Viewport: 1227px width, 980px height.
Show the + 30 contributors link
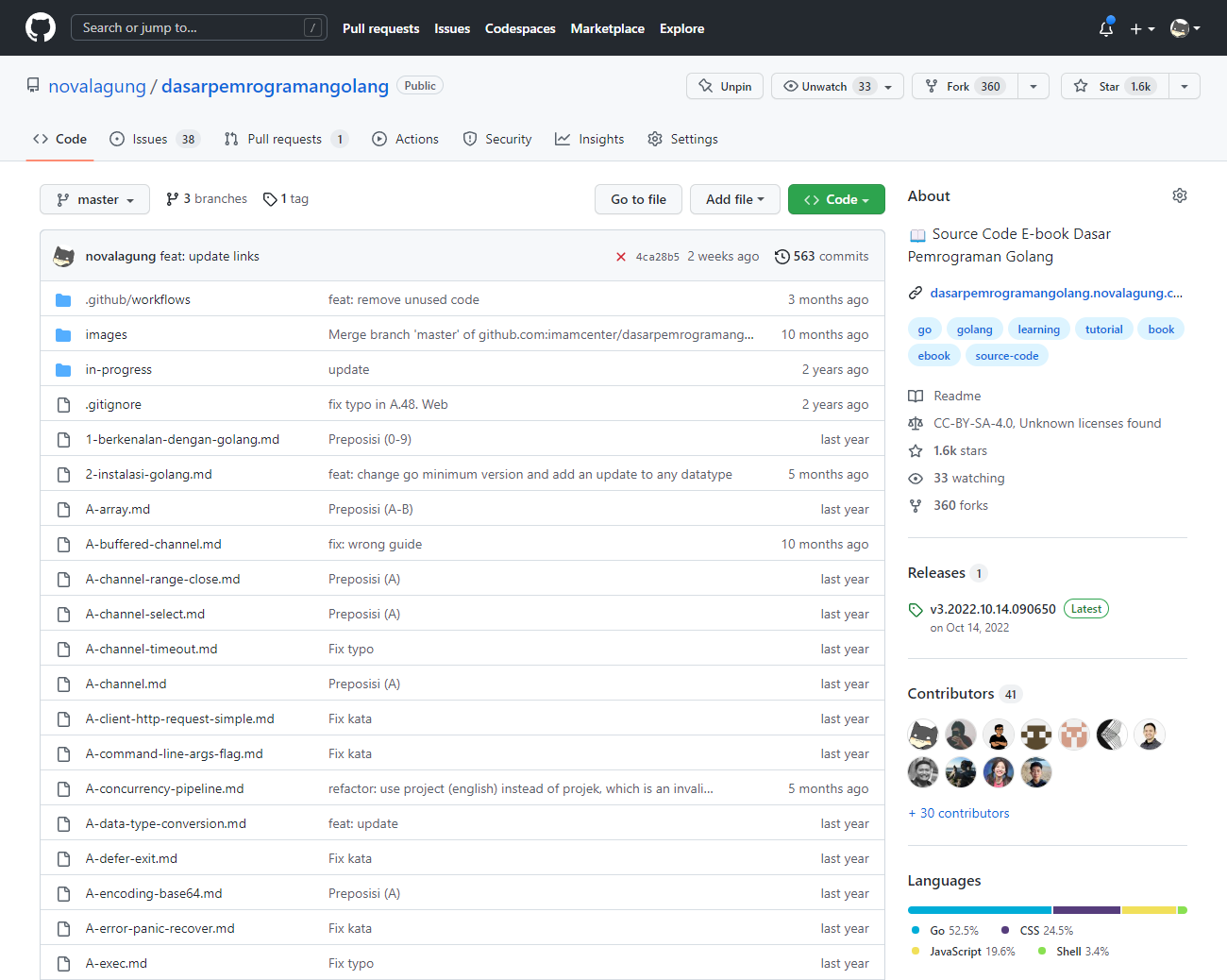pos(959,813)
